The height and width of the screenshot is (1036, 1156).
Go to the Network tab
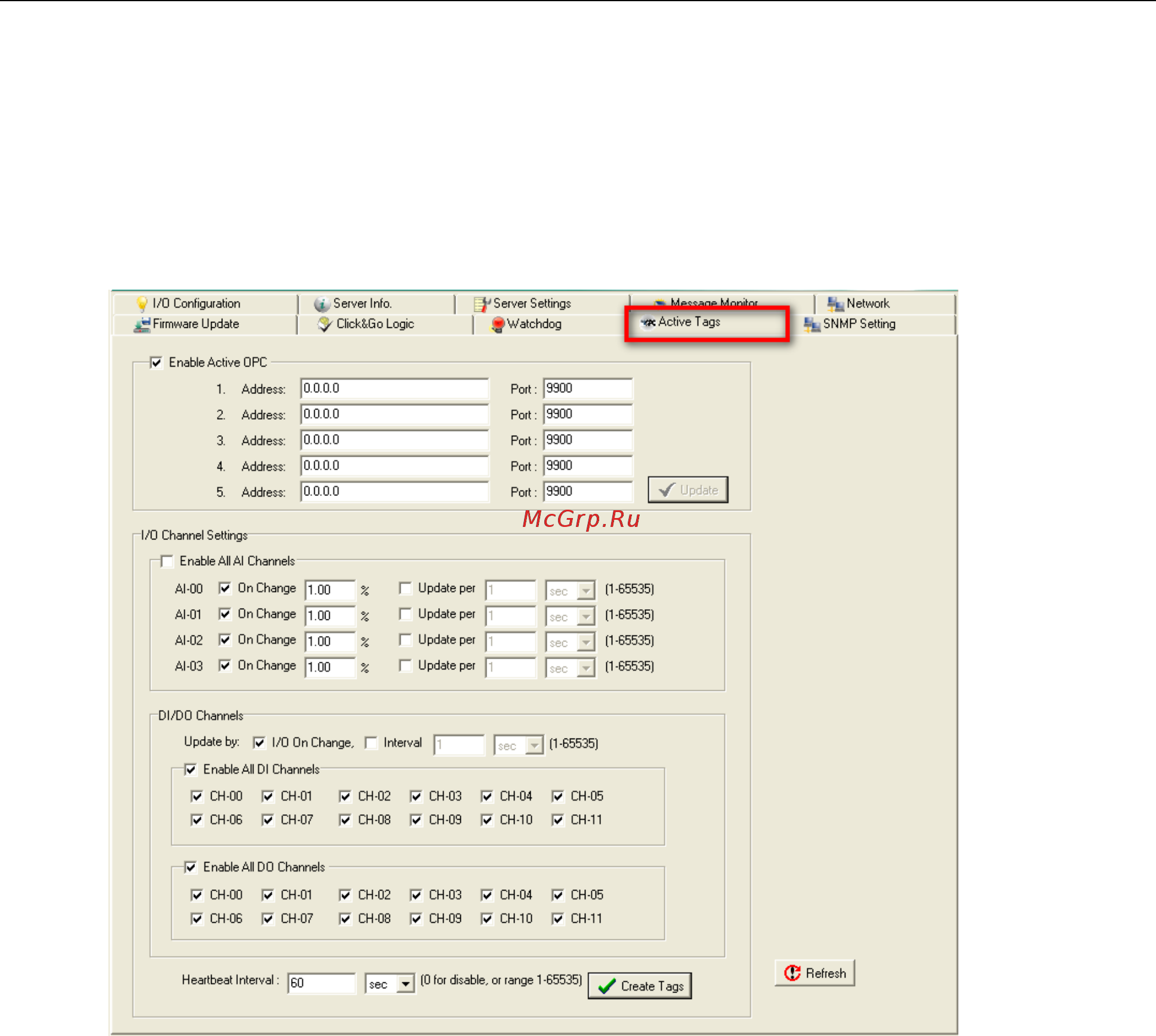point(885,304)
